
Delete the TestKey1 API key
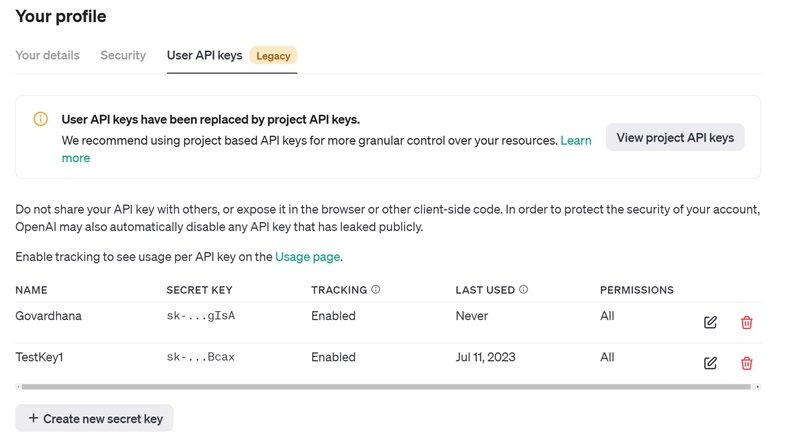pos(746,363)
